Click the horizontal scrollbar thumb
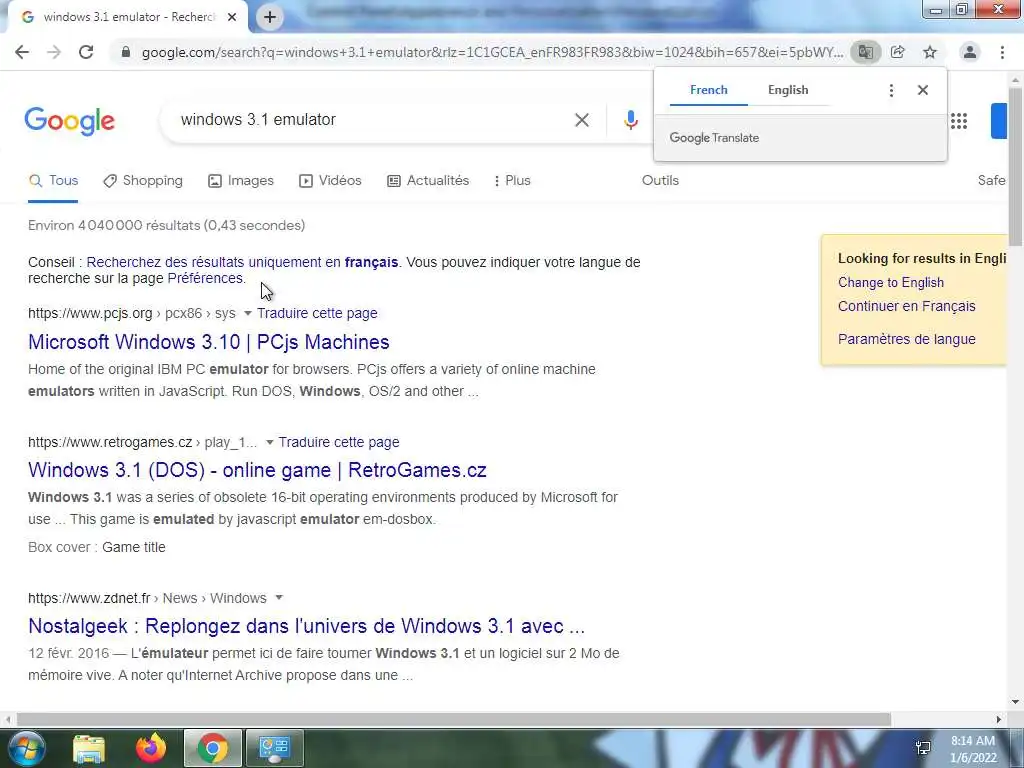This screenshot has height=768, width=1024. pos(454,720)
